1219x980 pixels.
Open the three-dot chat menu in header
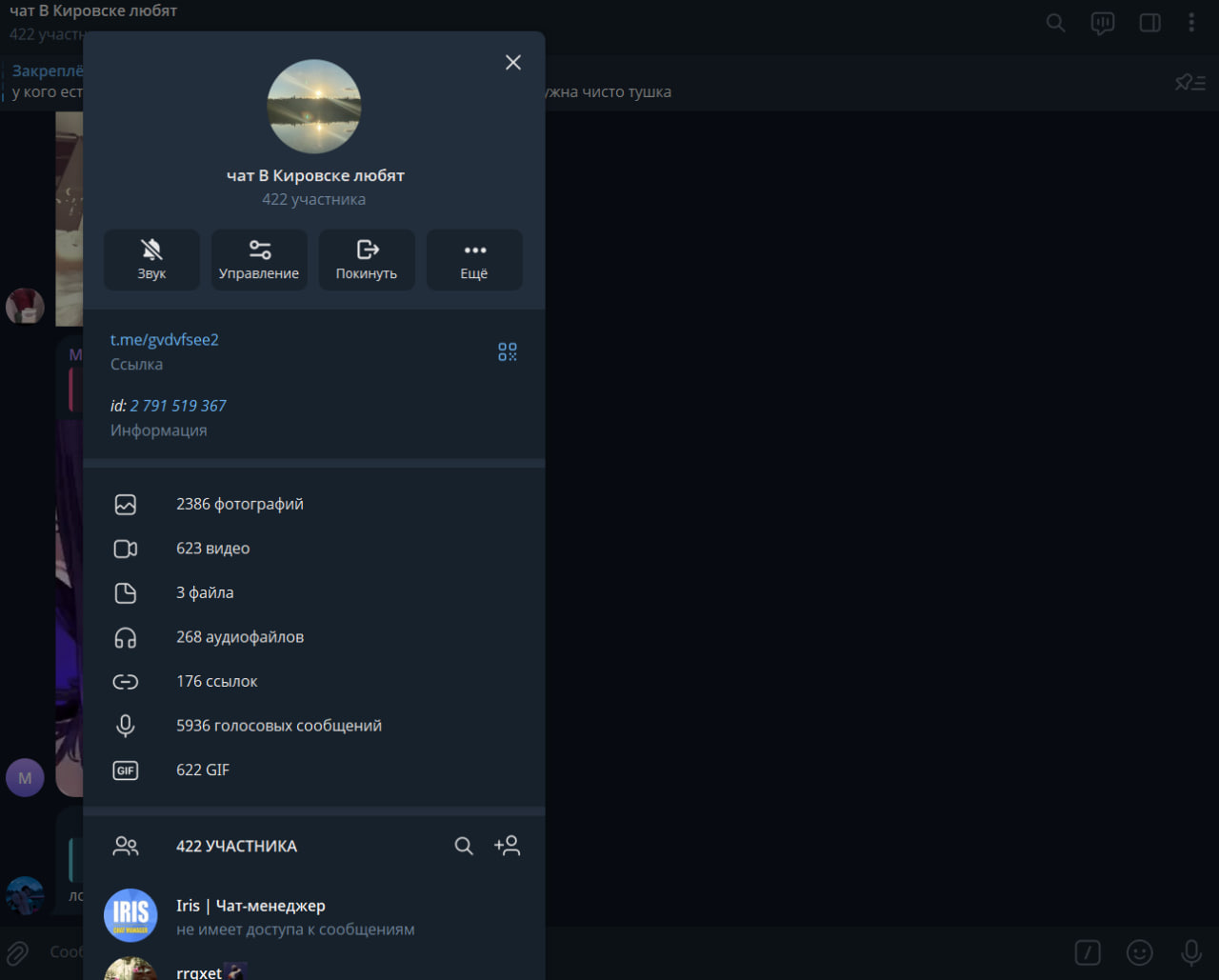1191,23
